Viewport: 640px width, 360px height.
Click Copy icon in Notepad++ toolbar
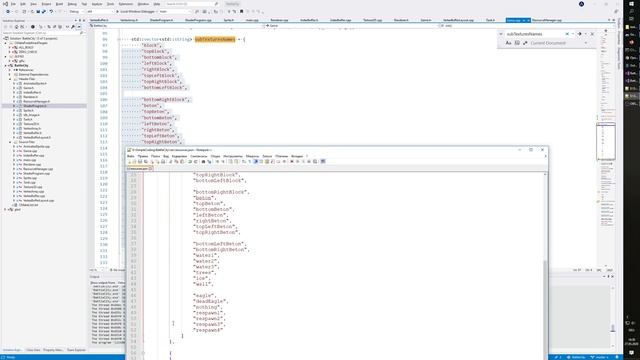tap(177, 162)
